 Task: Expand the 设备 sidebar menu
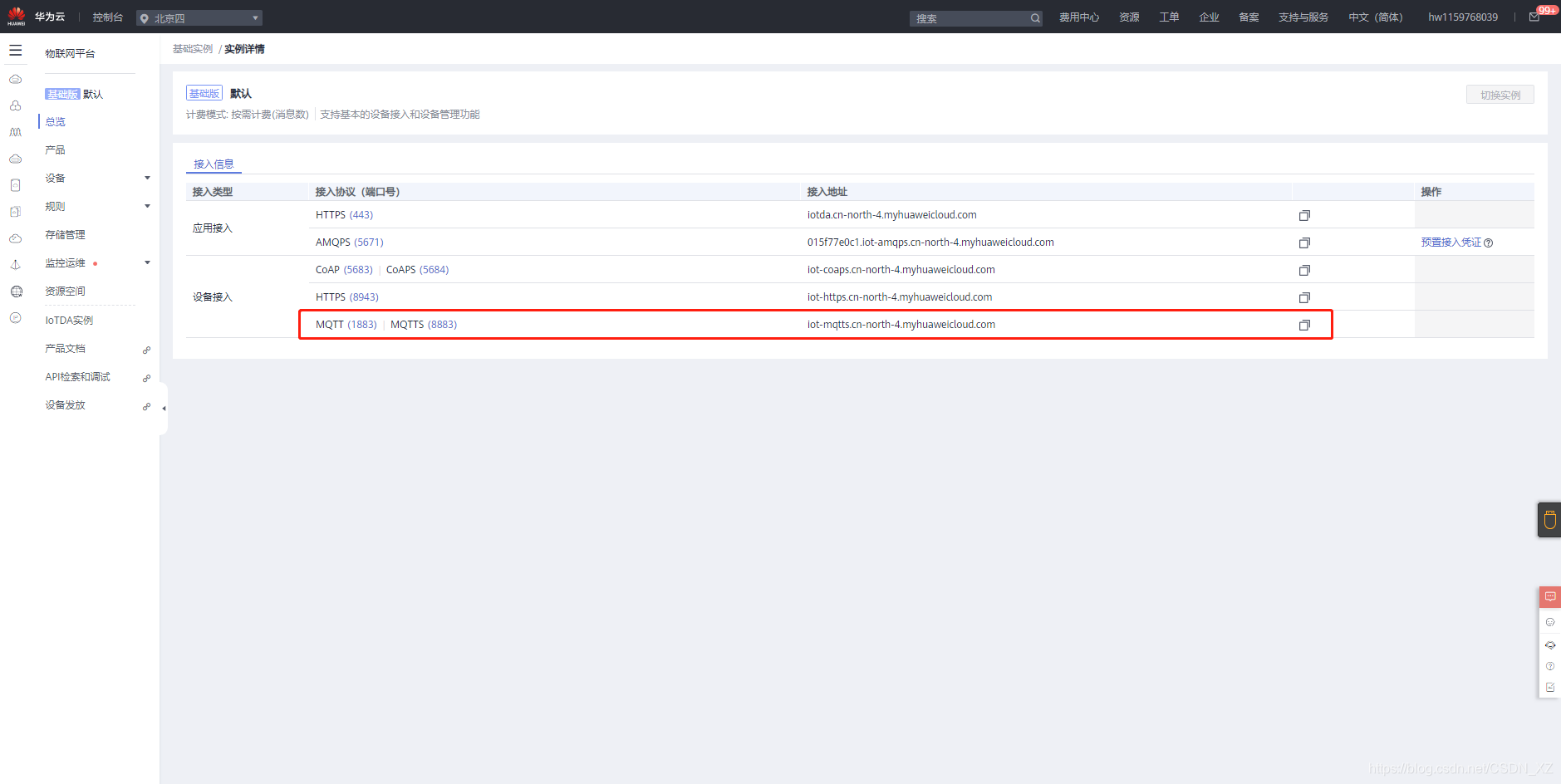pos(147,178)
